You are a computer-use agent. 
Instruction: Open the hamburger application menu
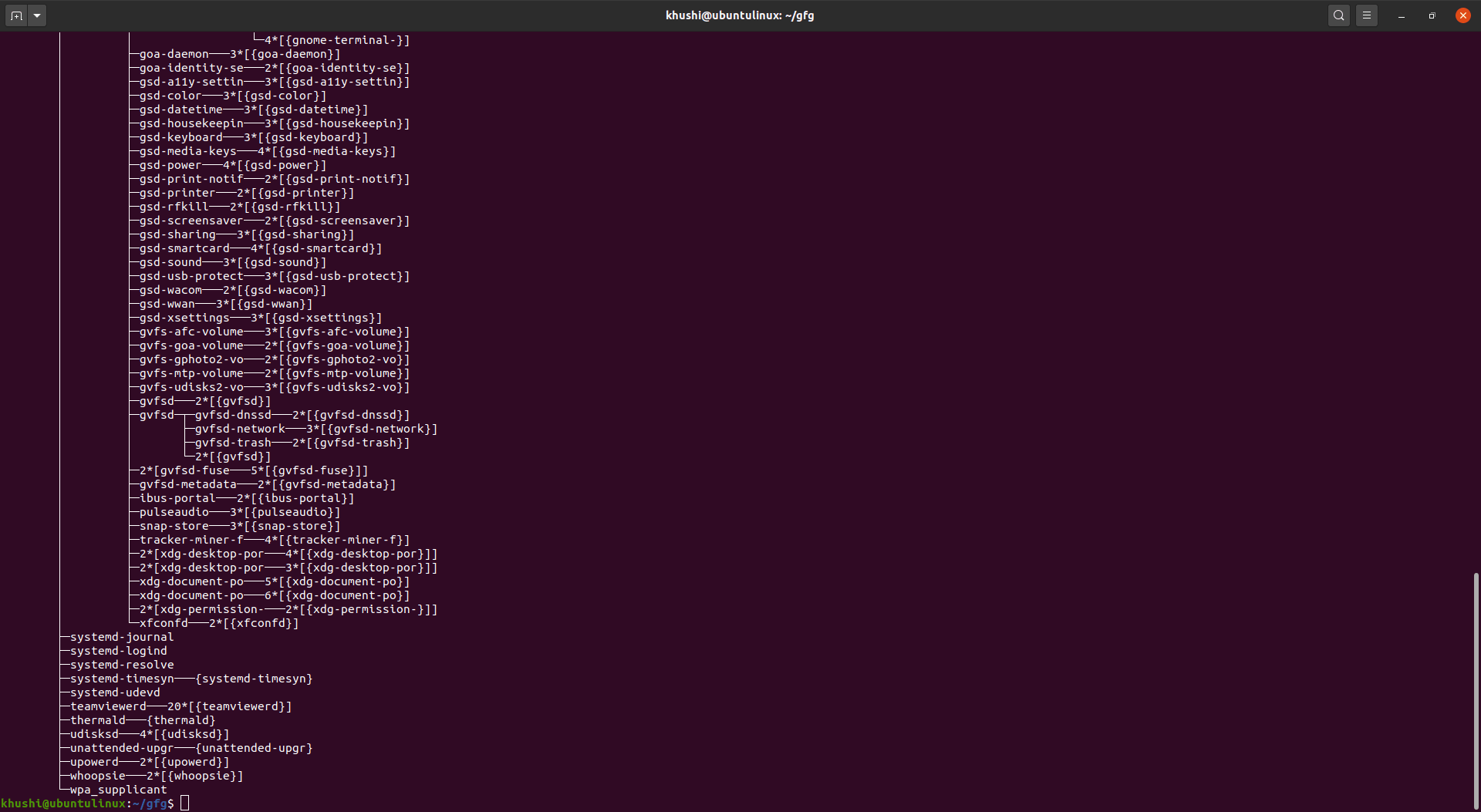(x=1367, y=15)
